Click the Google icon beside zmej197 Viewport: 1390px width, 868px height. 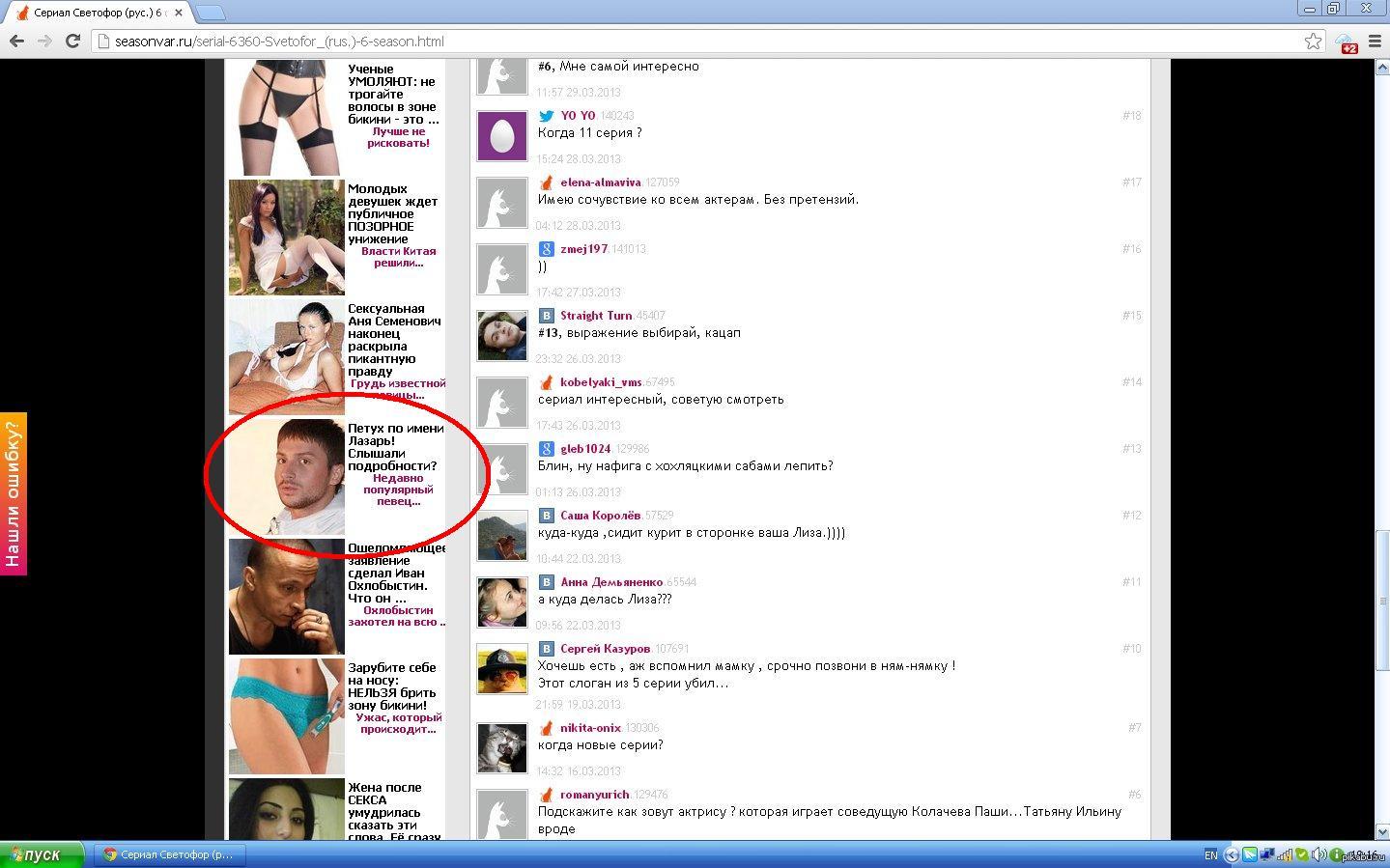546,249
